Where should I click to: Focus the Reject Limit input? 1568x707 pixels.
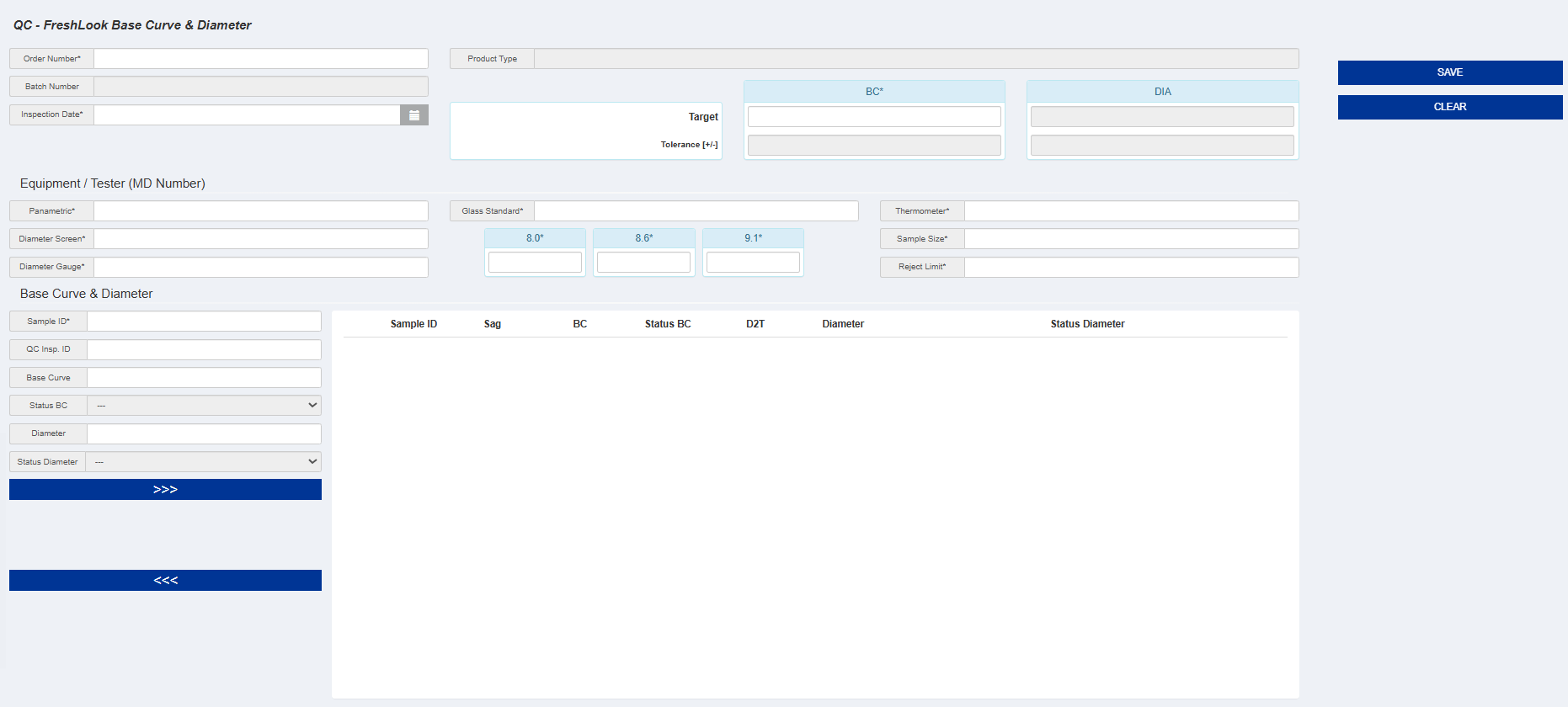[x=1131, y=268]
